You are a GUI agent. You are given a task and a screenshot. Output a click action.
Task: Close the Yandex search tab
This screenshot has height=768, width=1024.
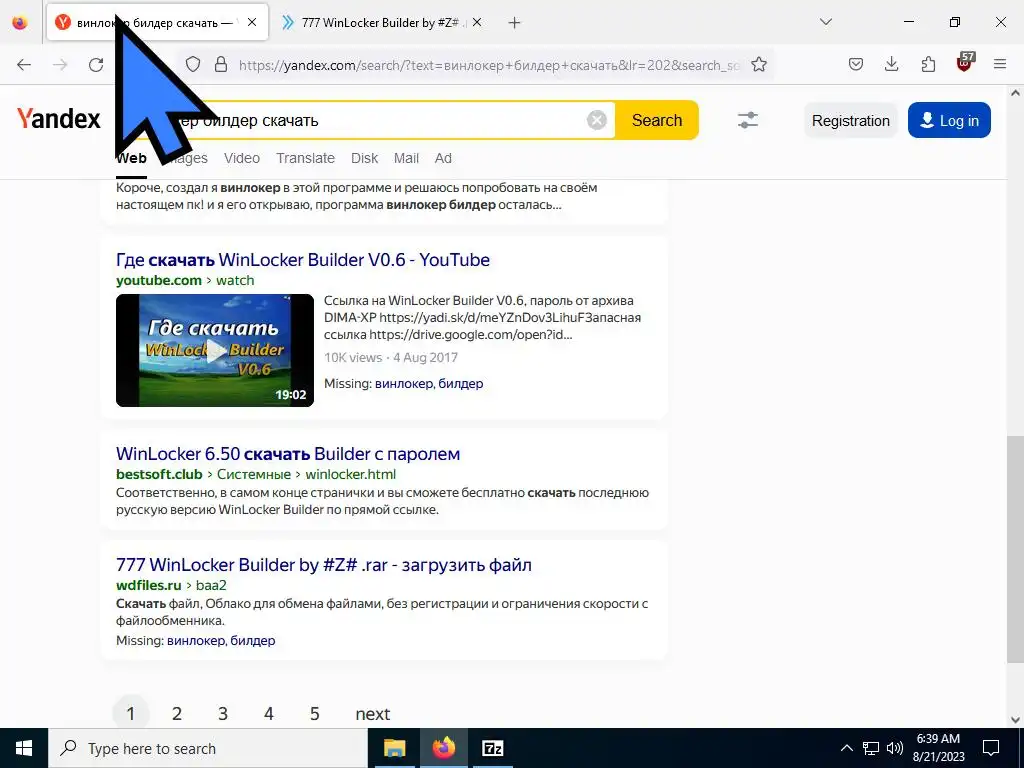point(252,22)
